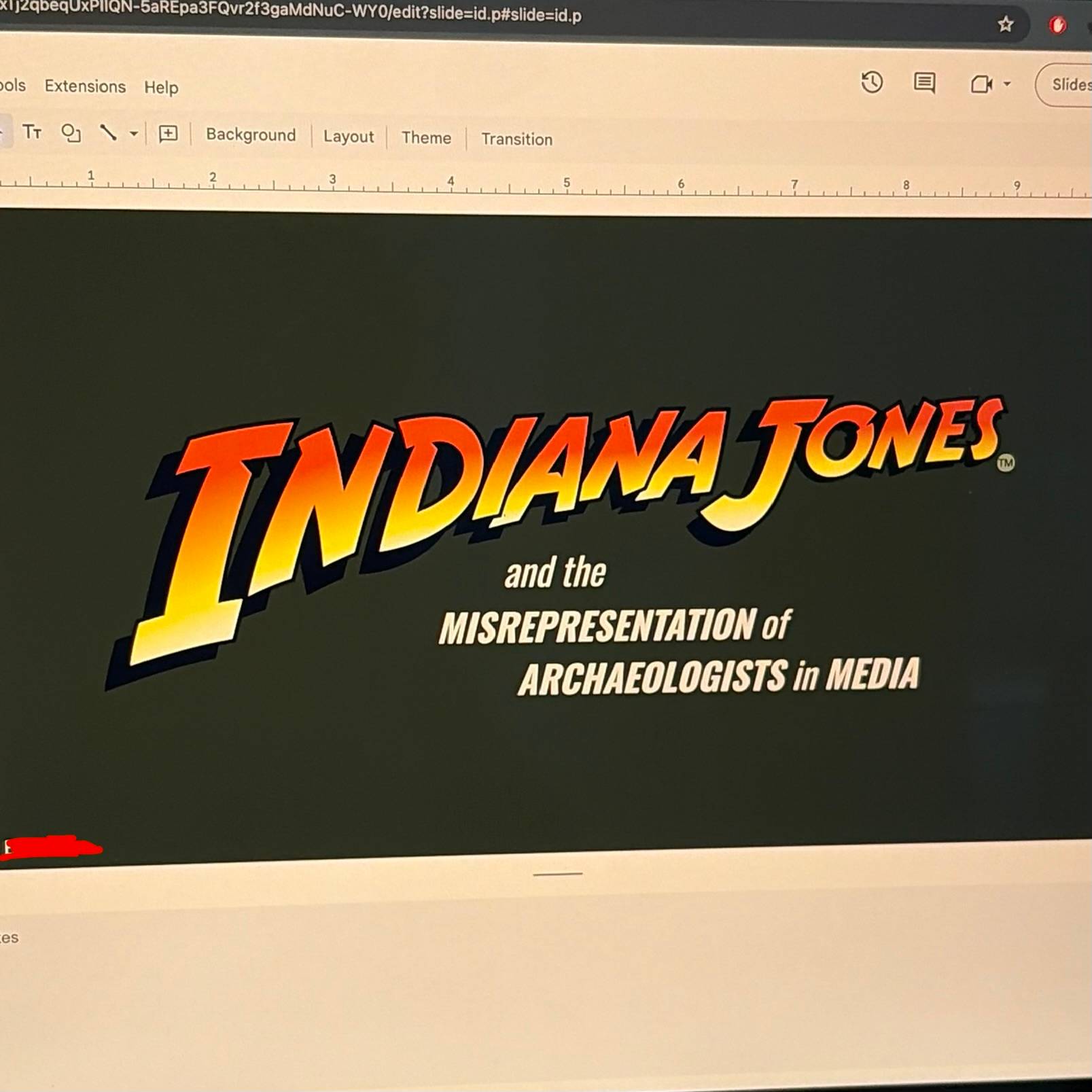
Task: Open the Theme panel button
Action: tap(426, 138)
